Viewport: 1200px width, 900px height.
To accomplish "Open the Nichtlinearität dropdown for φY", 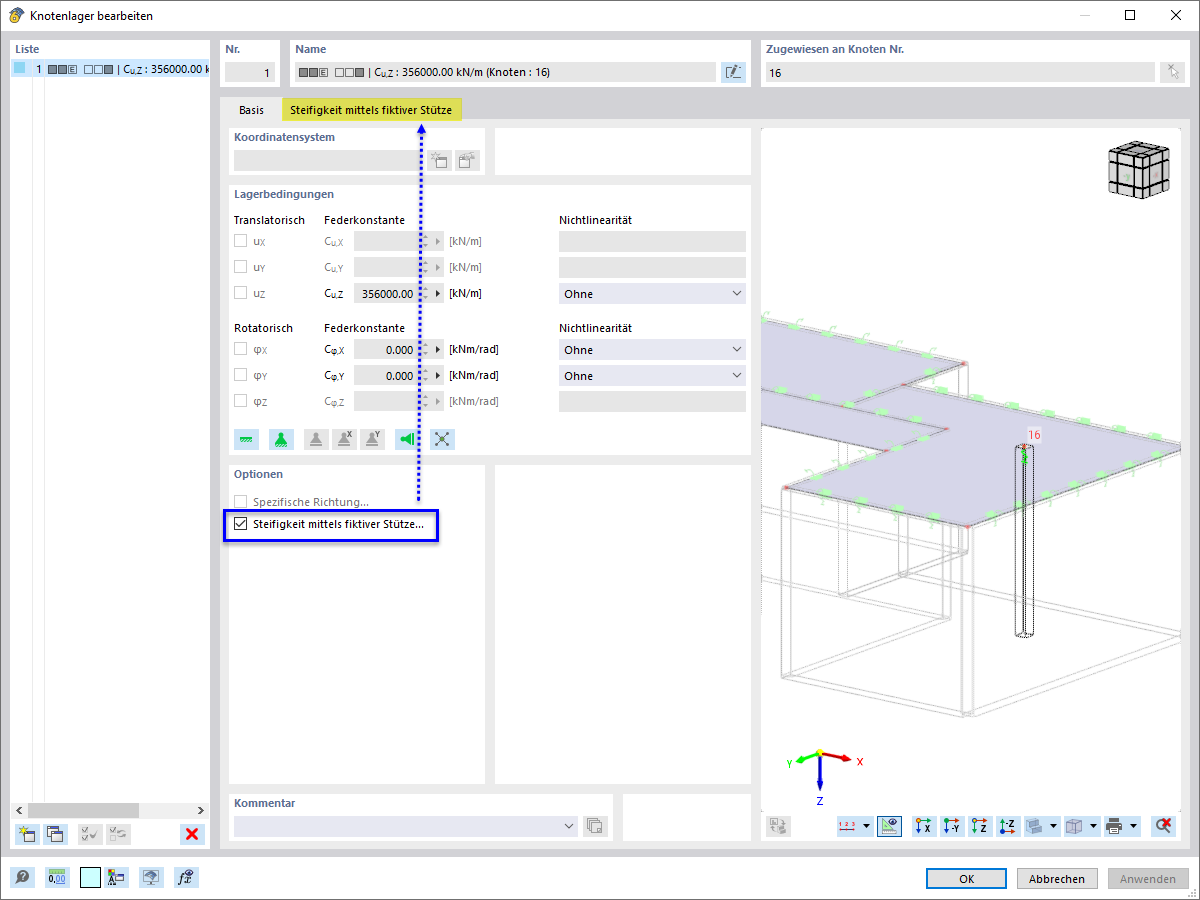I will click(x=652, y=376).
